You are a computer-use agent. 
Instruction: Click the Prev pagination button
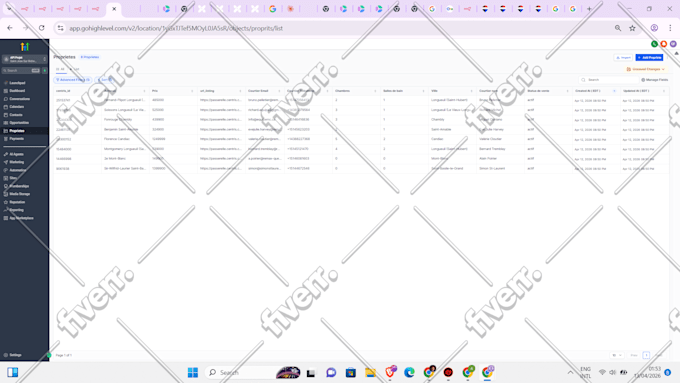tap(634, 355)
